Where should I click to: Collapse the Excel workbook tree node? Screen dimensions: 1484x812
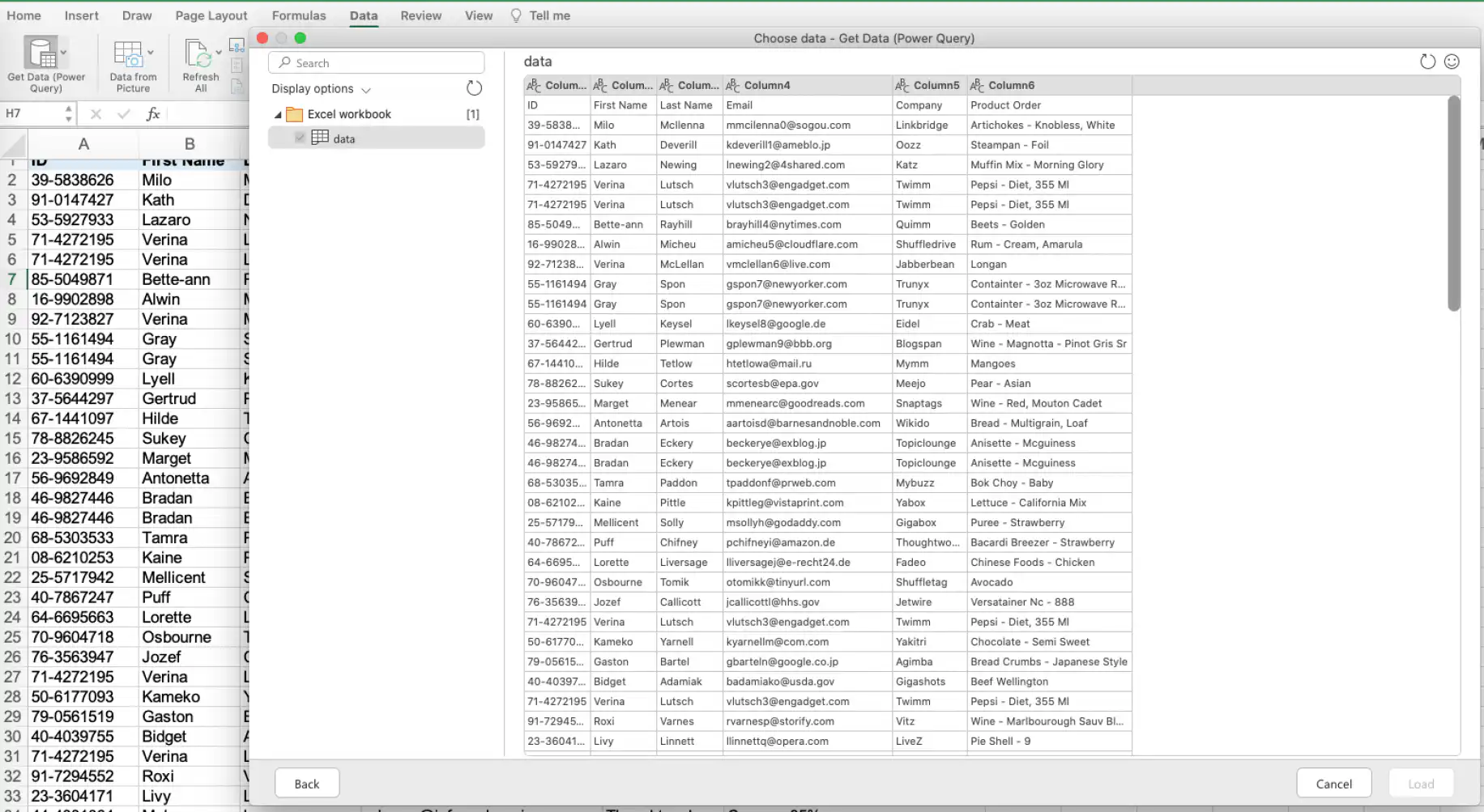[278, 115]
